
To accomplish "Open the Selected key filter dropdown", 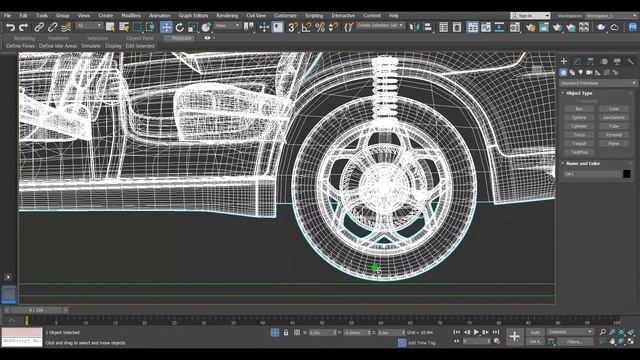I will tap(570, 332).
